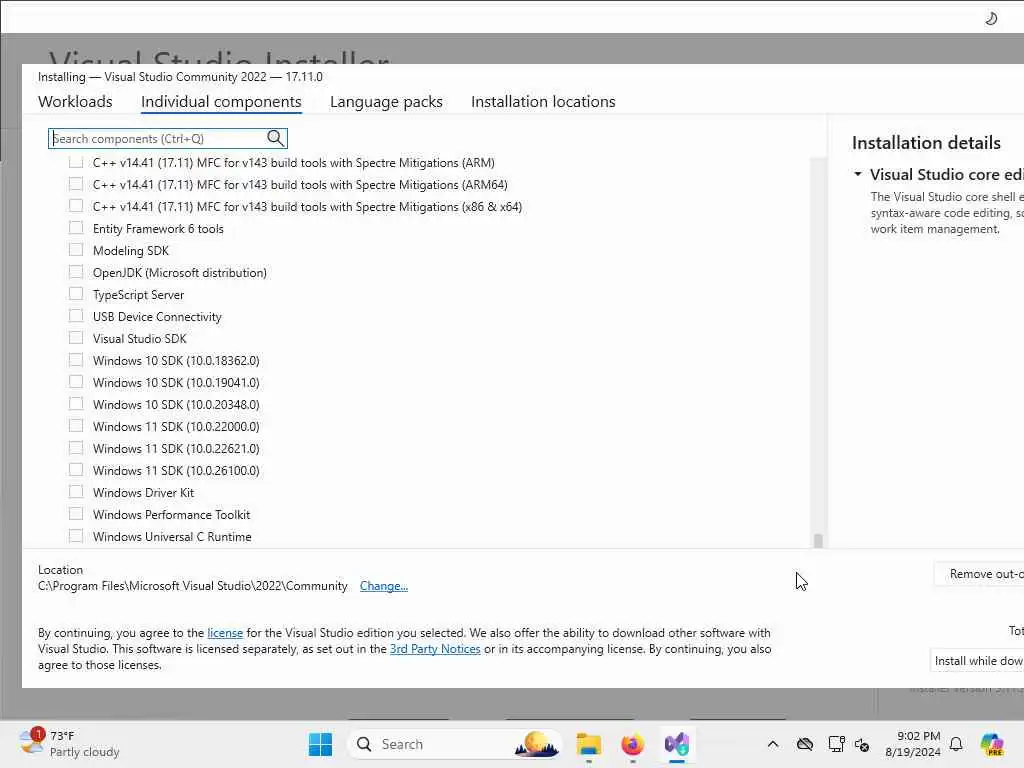Screen dimensions: 1024x768
Task: Click the taskbar Search box
Action: [455, 744]
